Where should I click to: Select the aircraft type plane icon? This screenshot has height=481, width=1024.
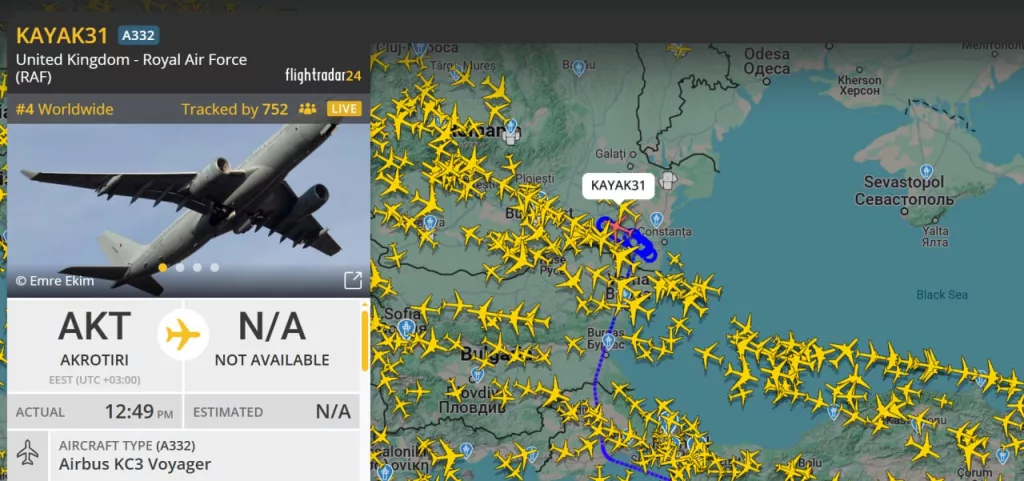click(27, 453)
